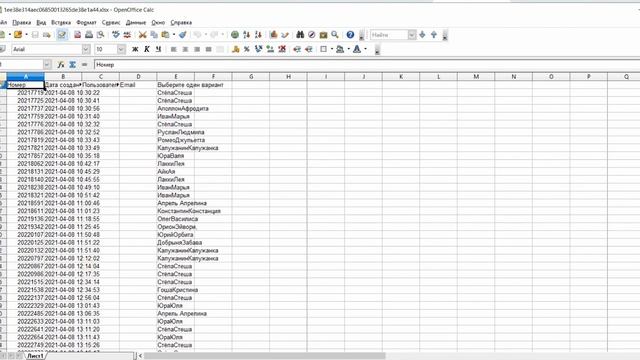This screenshot has width=640, height=360.
Task: Show the Draw Functions toolbar
Action: (285, 35)
